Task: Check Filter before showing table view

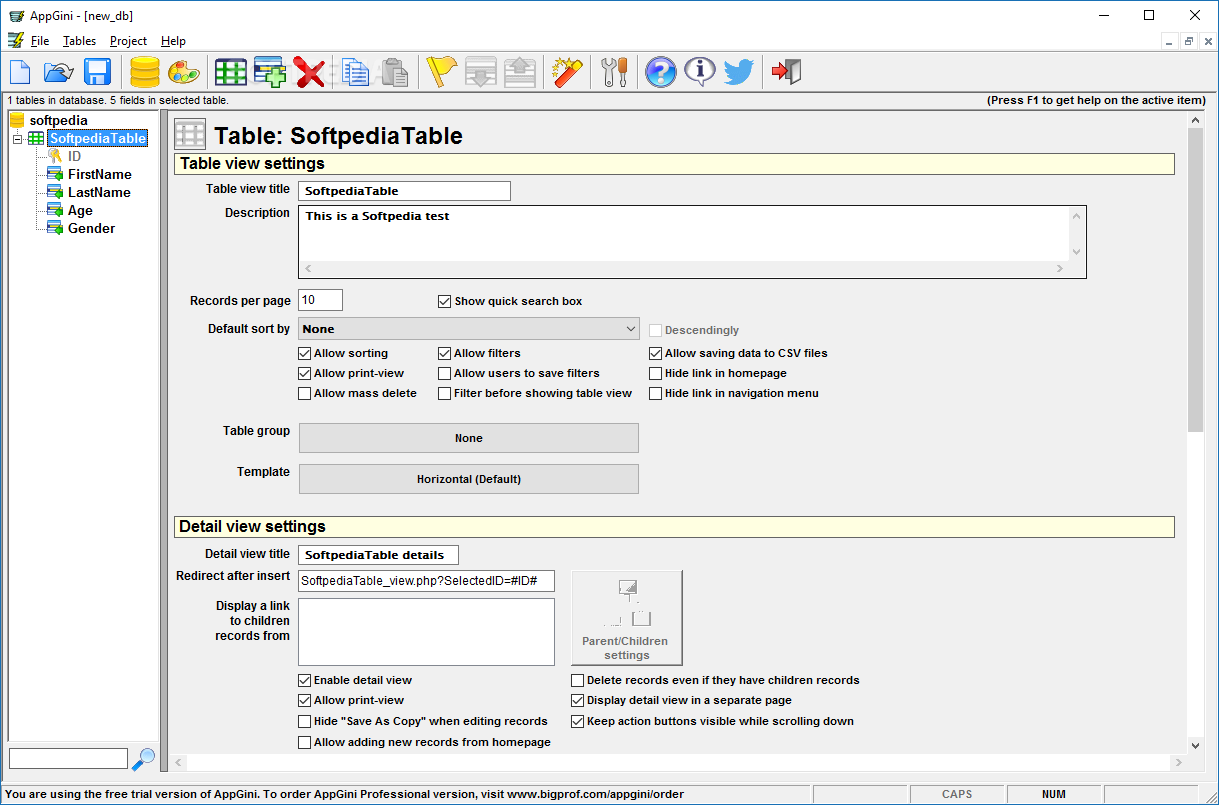Action: [445, 393]
